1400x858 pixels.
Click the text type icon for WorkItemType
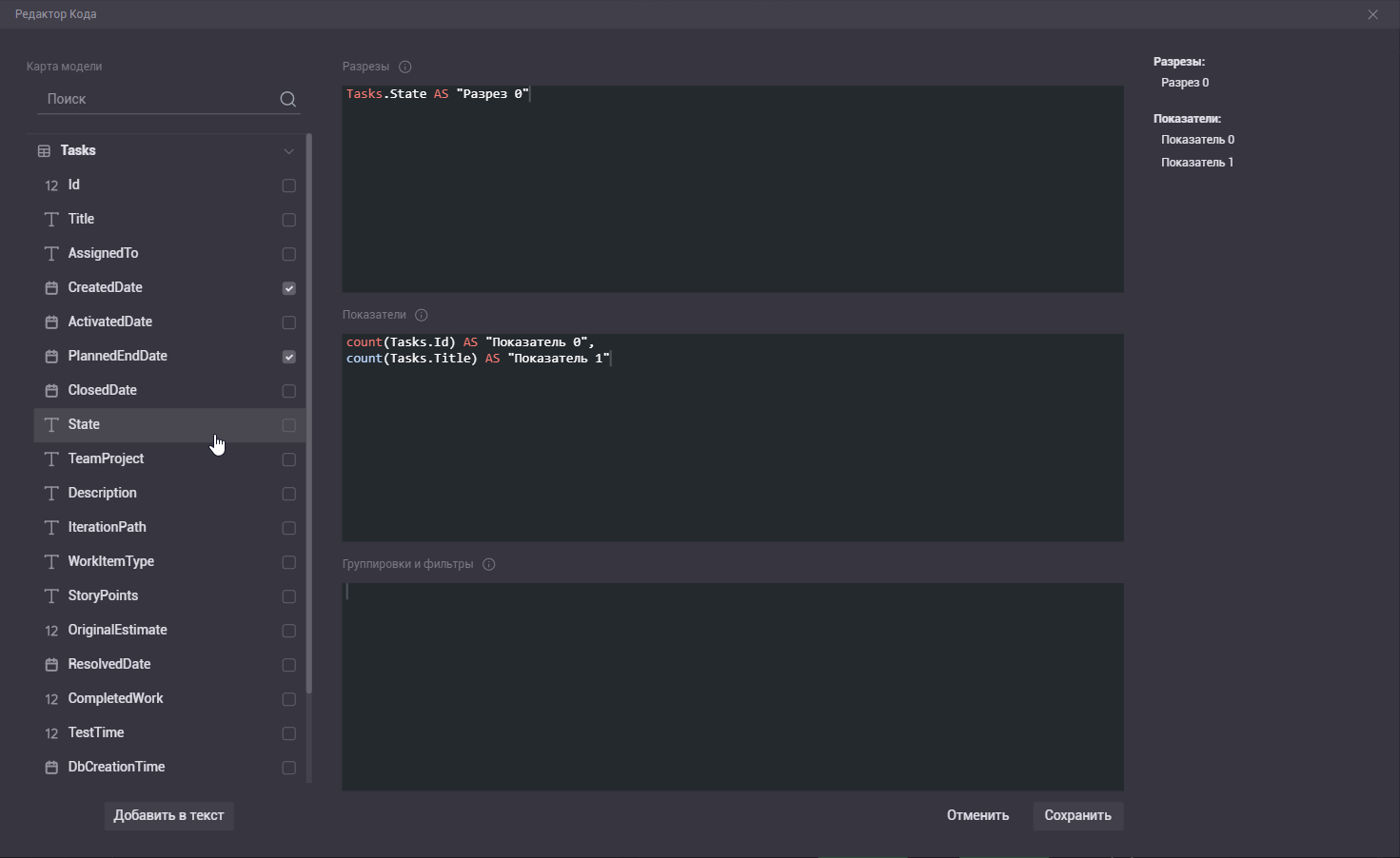[x=51, y=562]
